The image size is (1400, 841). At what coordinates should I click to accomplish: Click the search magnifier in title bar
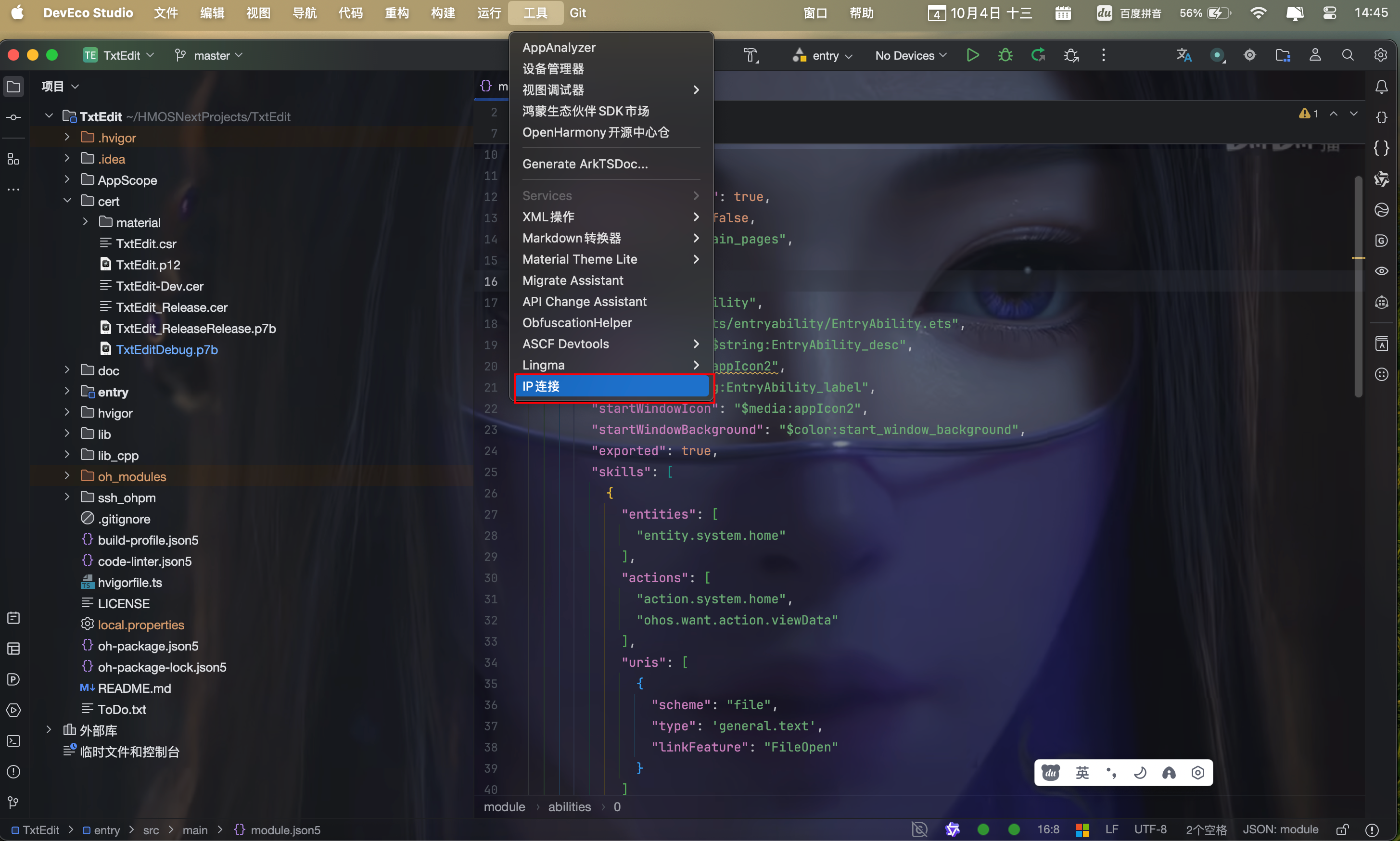[x=1348, y=55]
